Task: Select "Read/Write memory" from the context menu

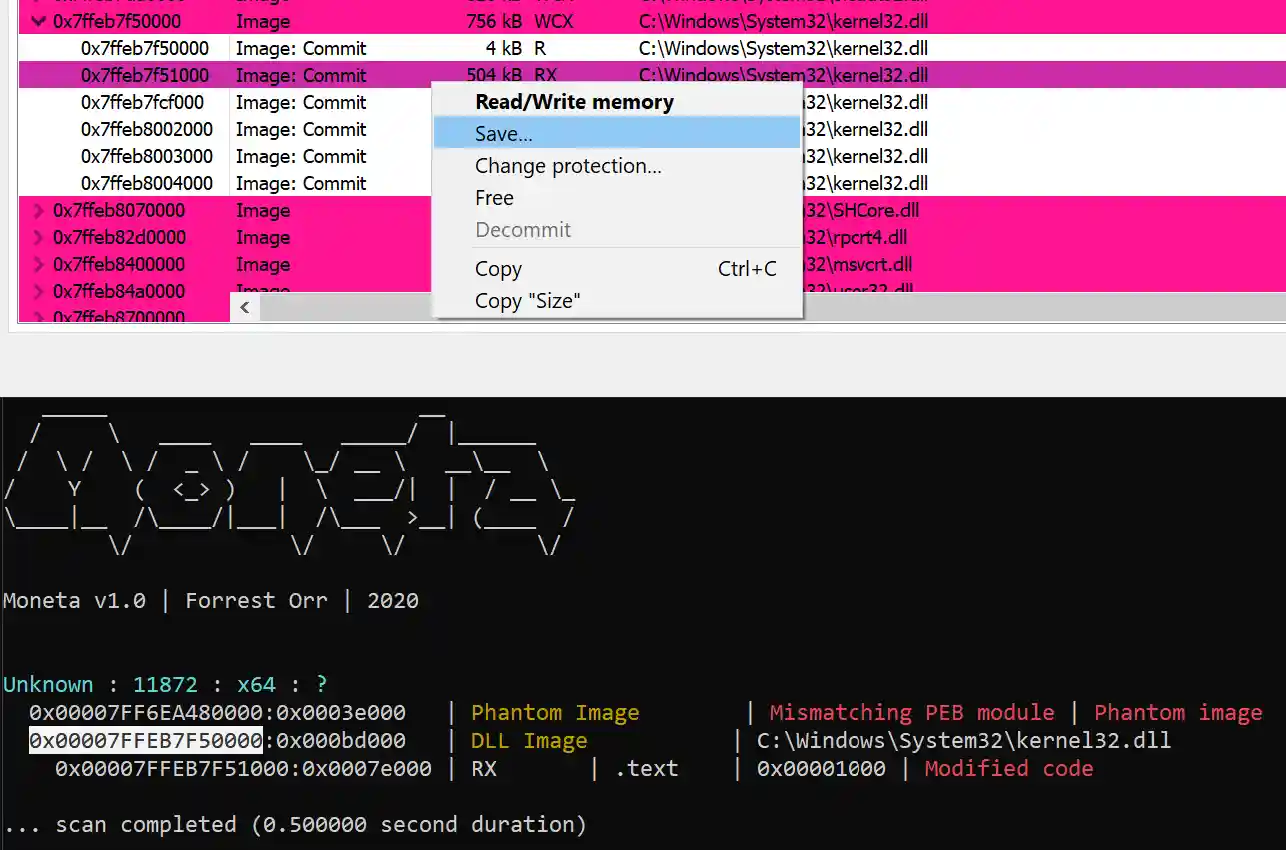Action: click(x=574, y=101)
